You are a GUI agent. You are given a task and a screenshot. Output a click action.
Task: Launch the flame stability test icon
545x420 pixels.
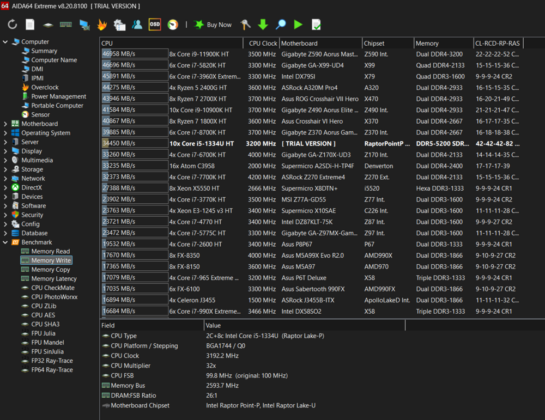coord(102,24)
